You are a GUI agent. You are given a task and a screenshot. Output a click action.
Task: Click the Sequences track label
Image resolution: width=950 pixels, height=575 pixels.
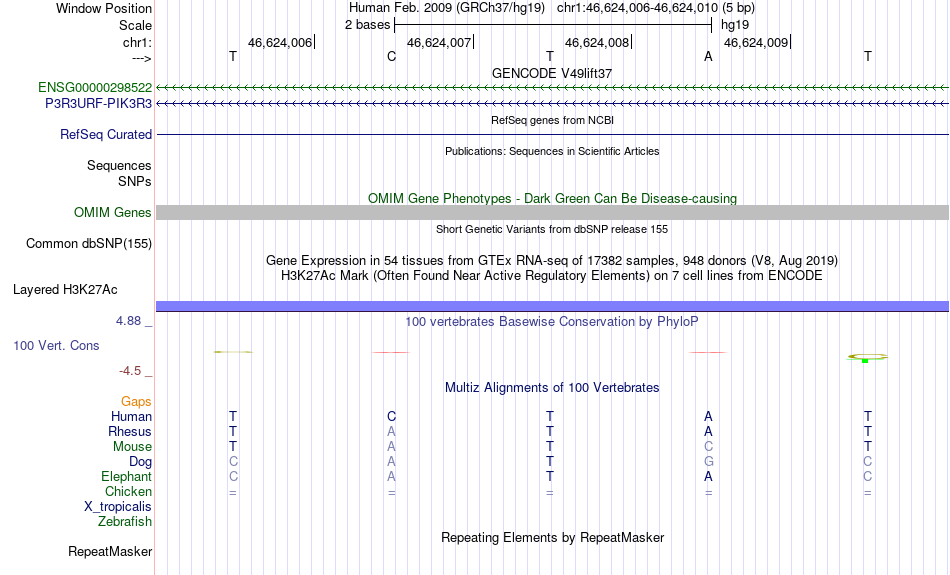pos(119,165)
